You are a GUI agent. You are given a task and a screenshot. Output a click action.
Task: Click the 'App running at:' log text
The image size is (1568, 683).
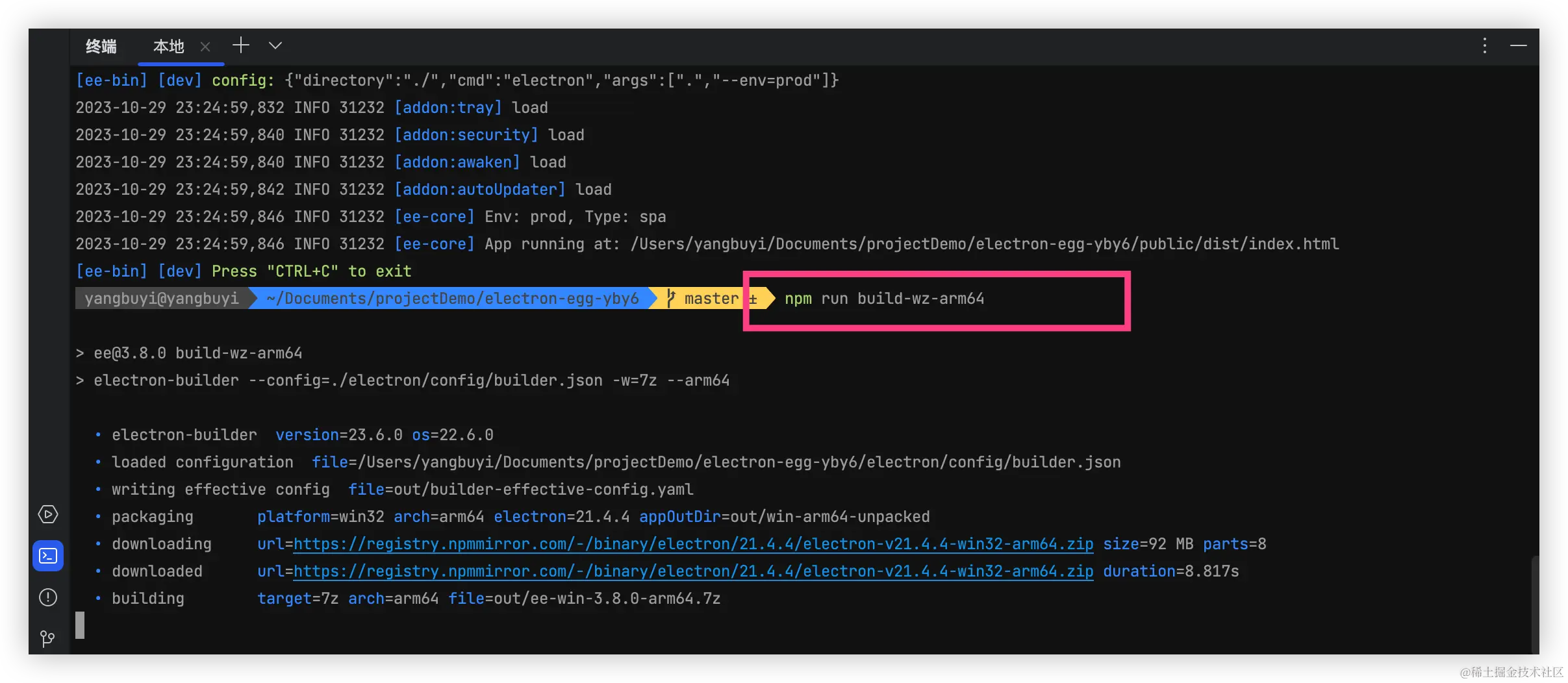point(553,244)
